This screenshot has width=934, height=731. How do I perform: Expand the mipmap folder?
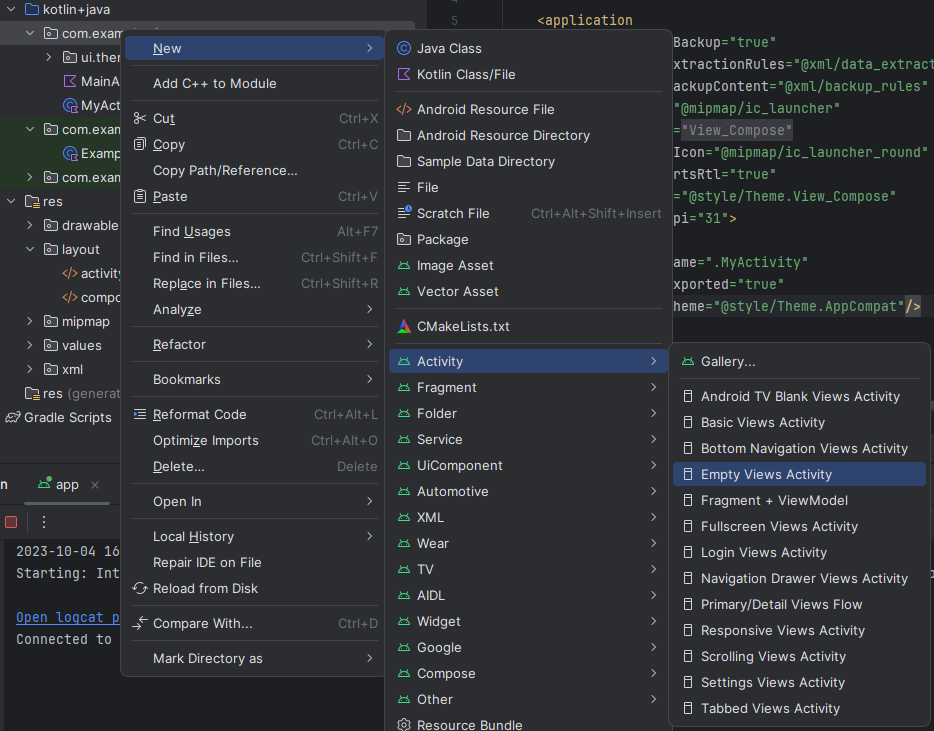click(31, 321)
